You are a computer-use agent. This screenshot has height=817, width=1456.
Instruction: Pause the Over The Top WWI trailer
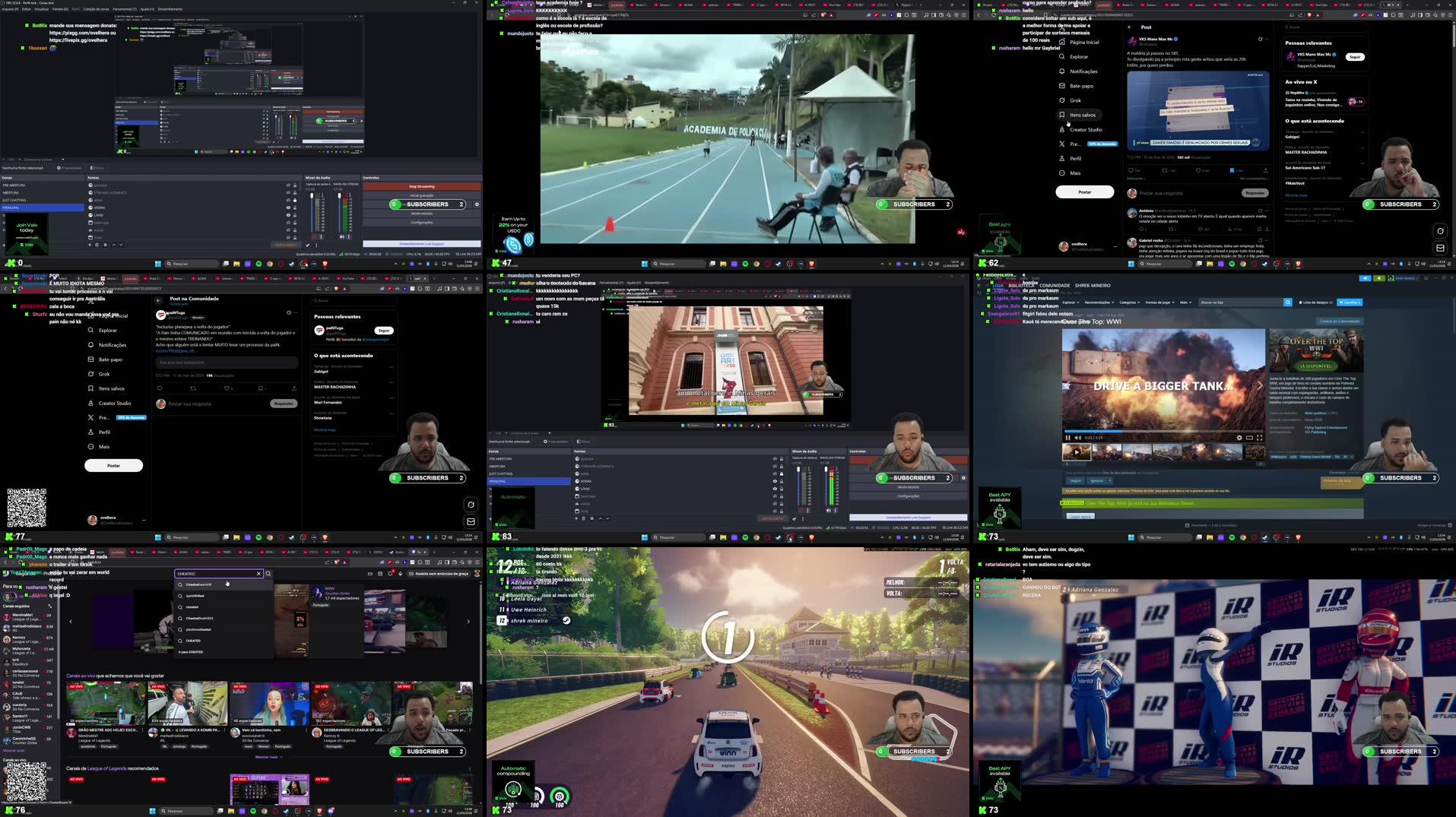pos(1067,438)
